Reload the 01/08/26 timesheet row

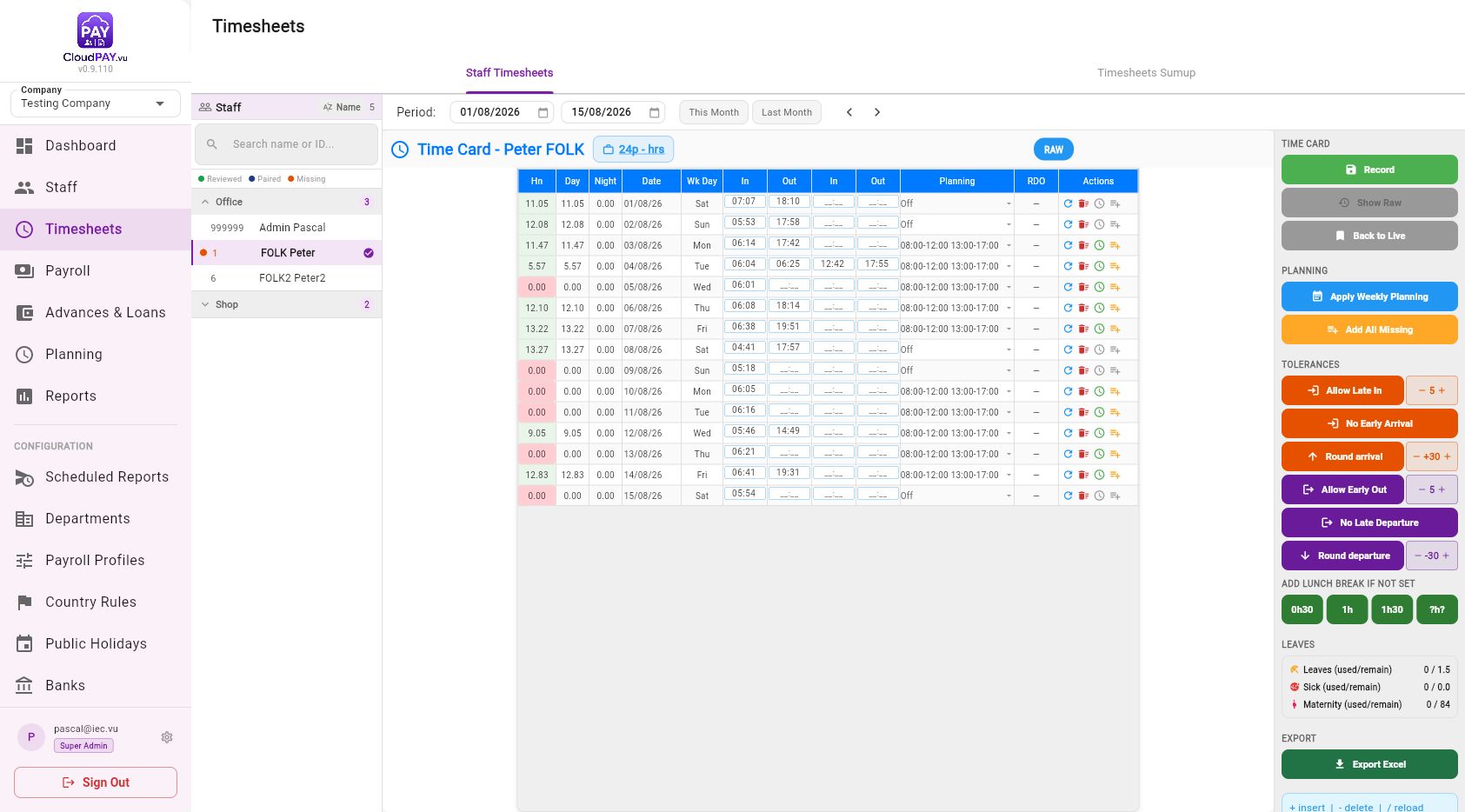tap(1068, 203)
